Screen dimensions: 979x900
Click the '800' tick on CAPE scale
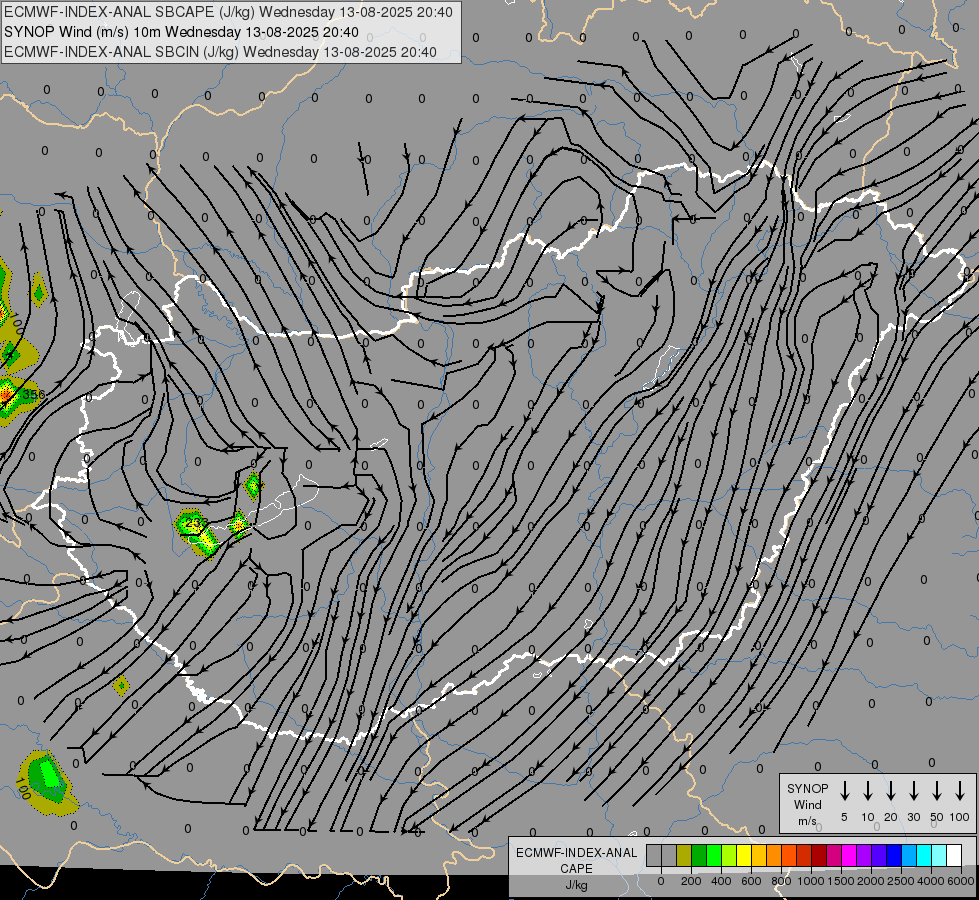tap(781, 881)
